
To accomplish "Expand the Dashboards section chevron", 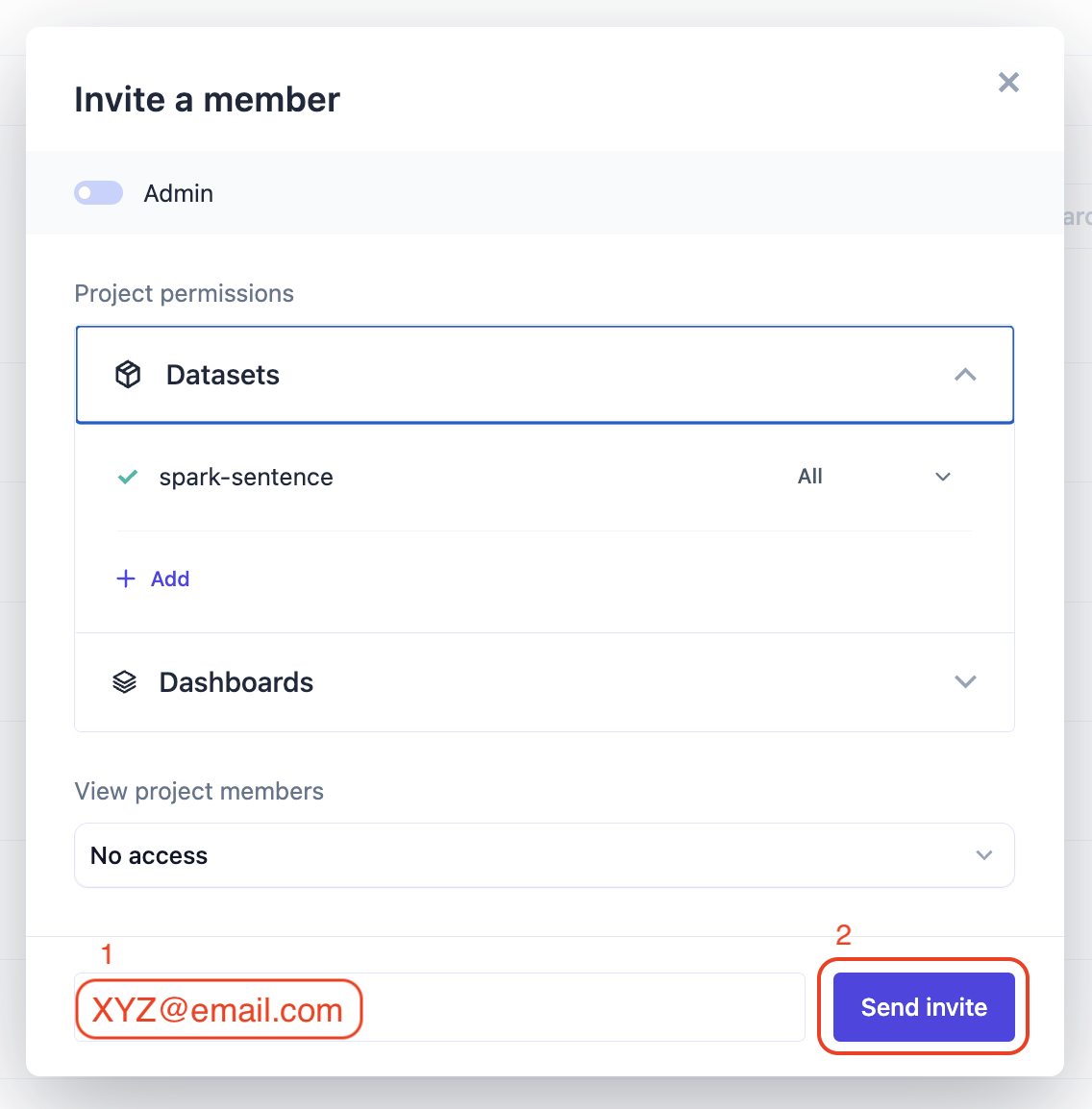I will click(x=965, y=682).
